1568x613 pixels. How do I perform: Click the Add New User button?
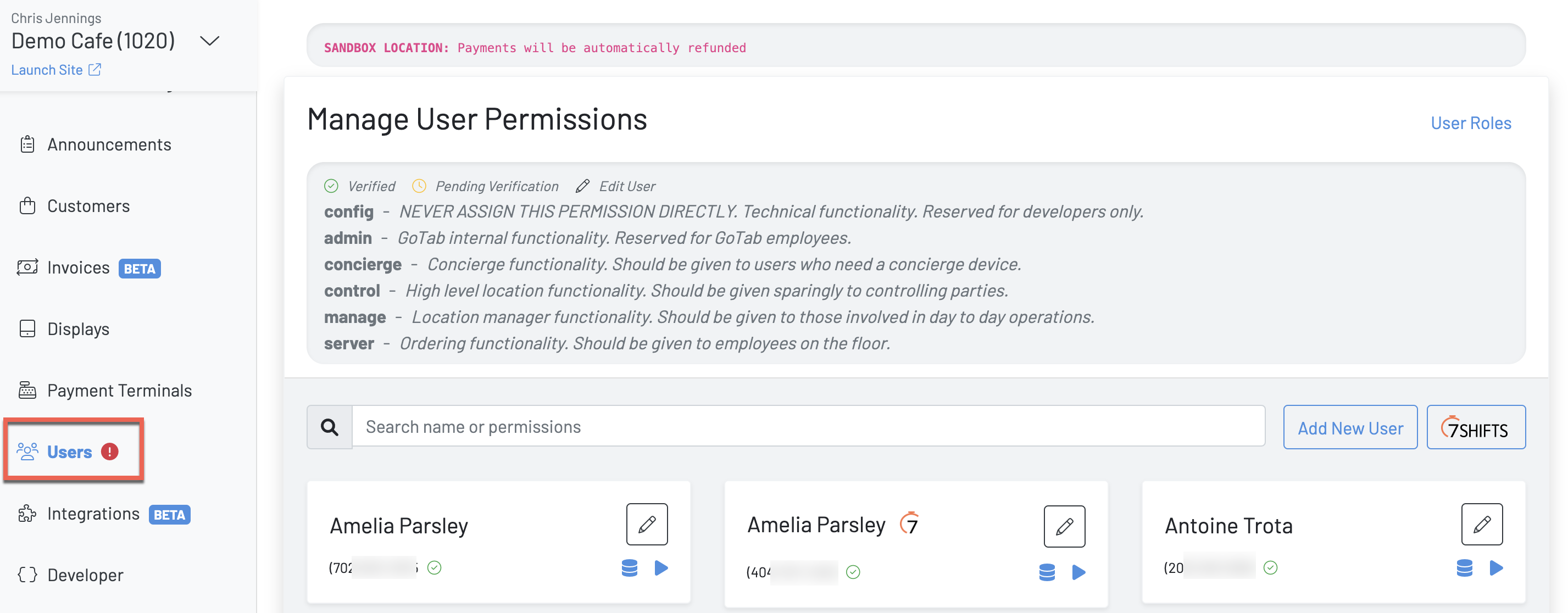(1349, 427)
